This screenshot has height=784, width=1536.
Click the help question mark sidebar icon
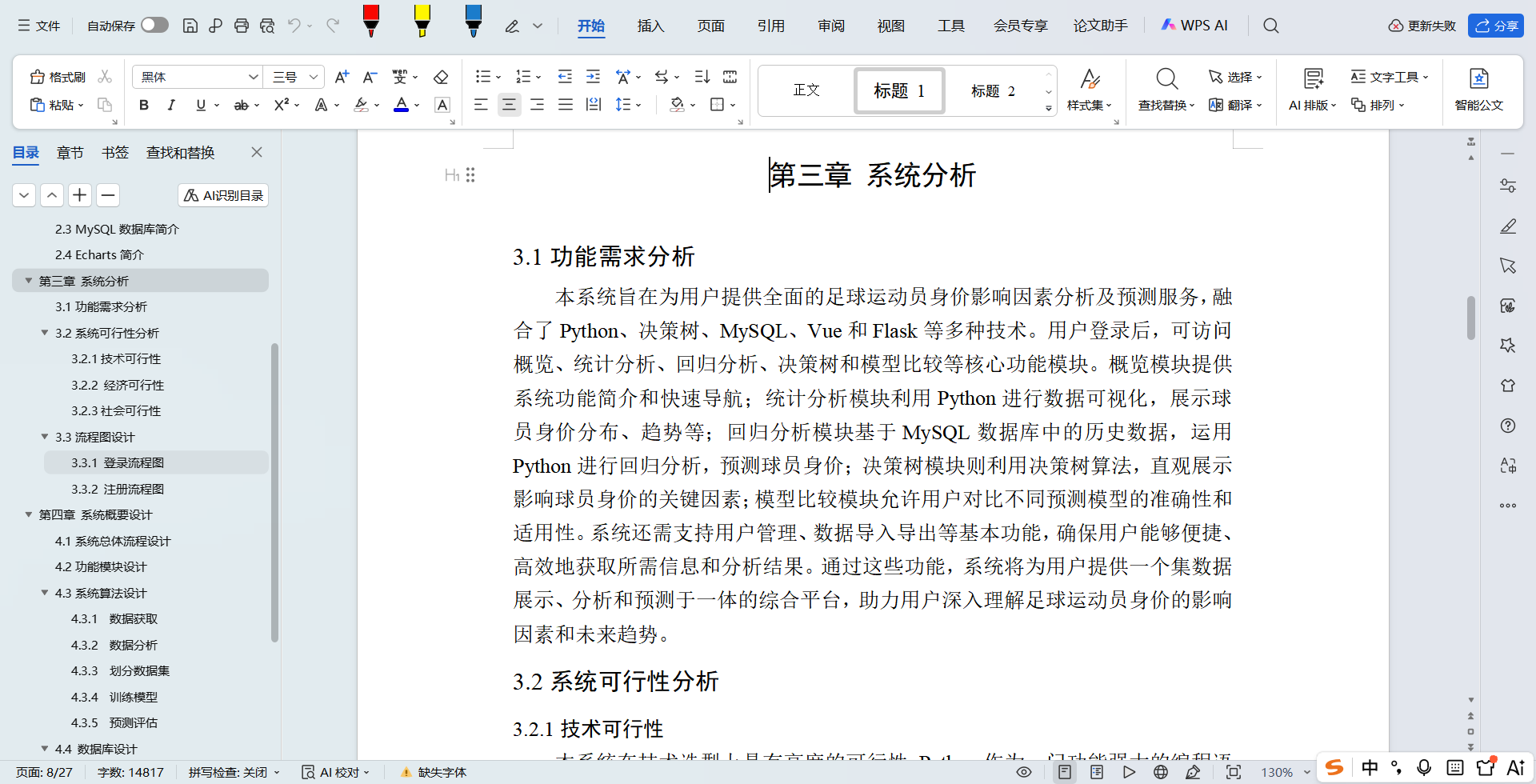coord(1508,426)
